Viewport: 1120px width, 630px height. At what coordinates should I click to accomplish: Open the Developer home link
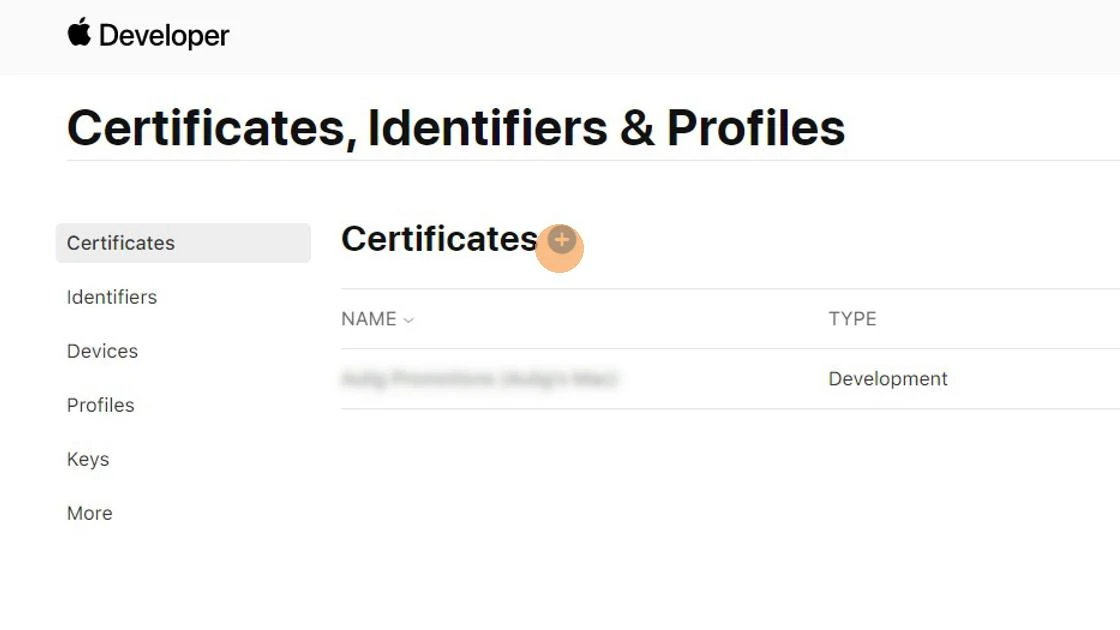tap(164, 36)
